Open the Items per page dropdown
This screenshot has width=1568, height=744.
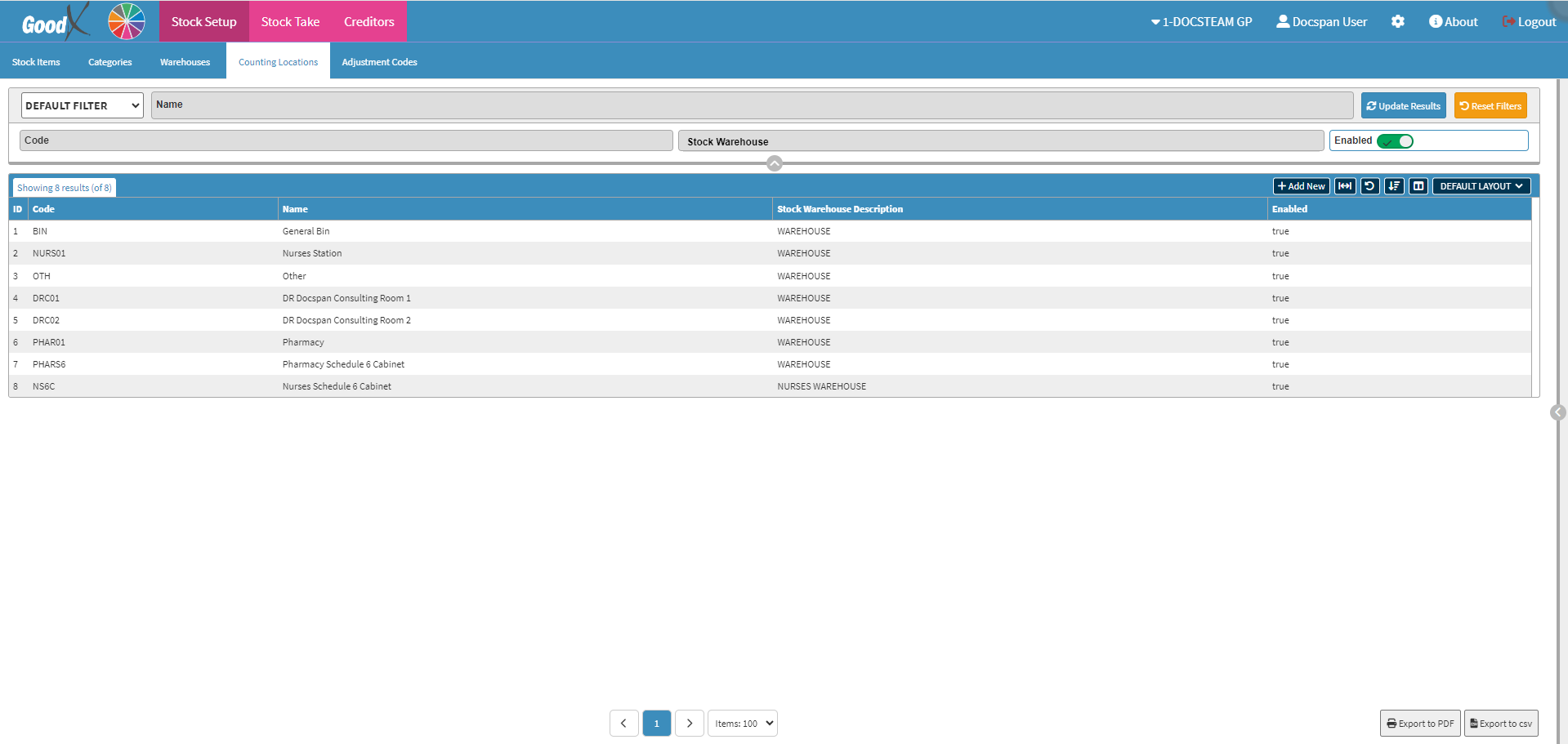coord(742,724)
